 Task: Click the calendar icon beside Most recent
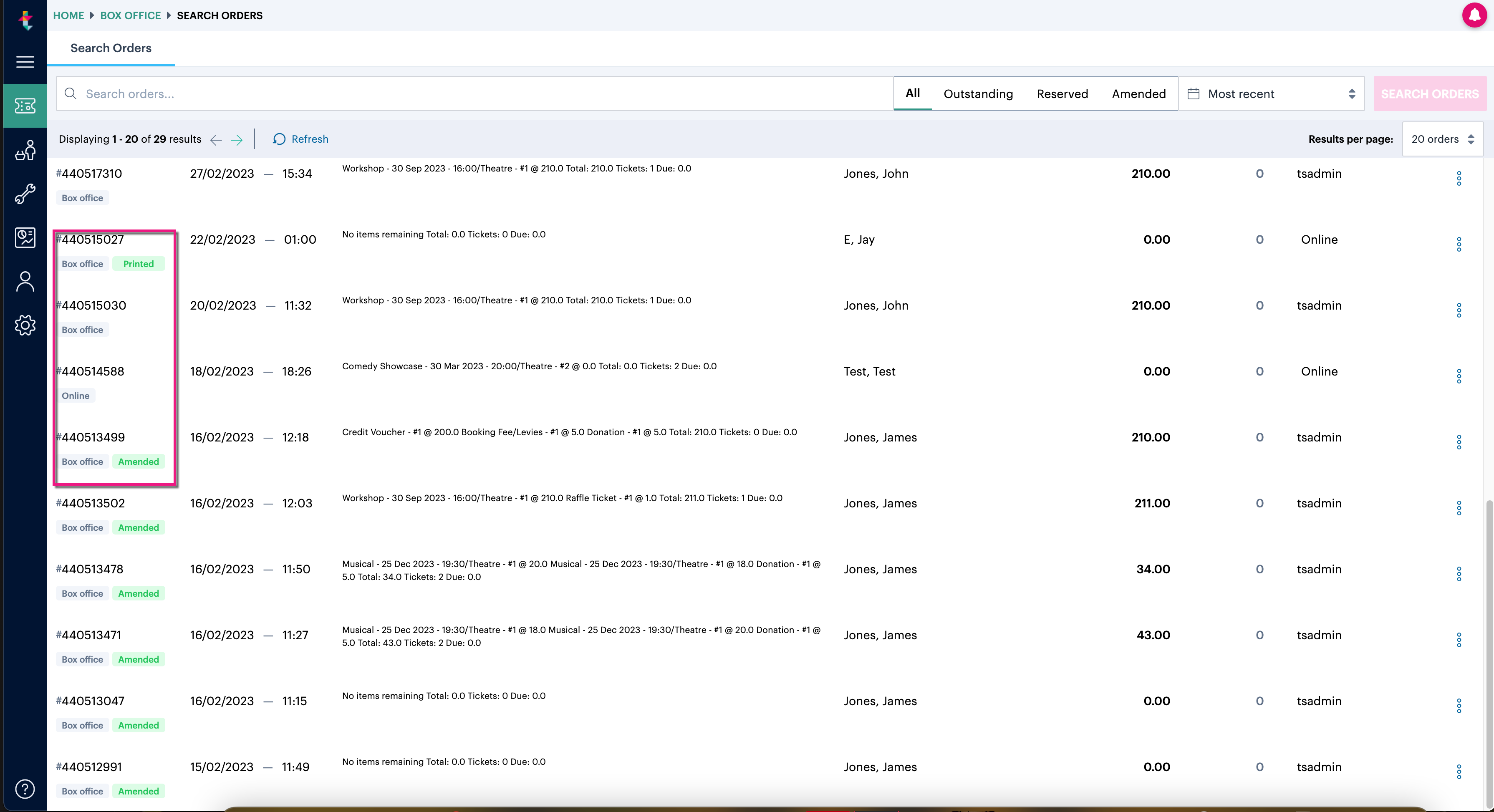pyautogui.click(x=1194, y=93)
